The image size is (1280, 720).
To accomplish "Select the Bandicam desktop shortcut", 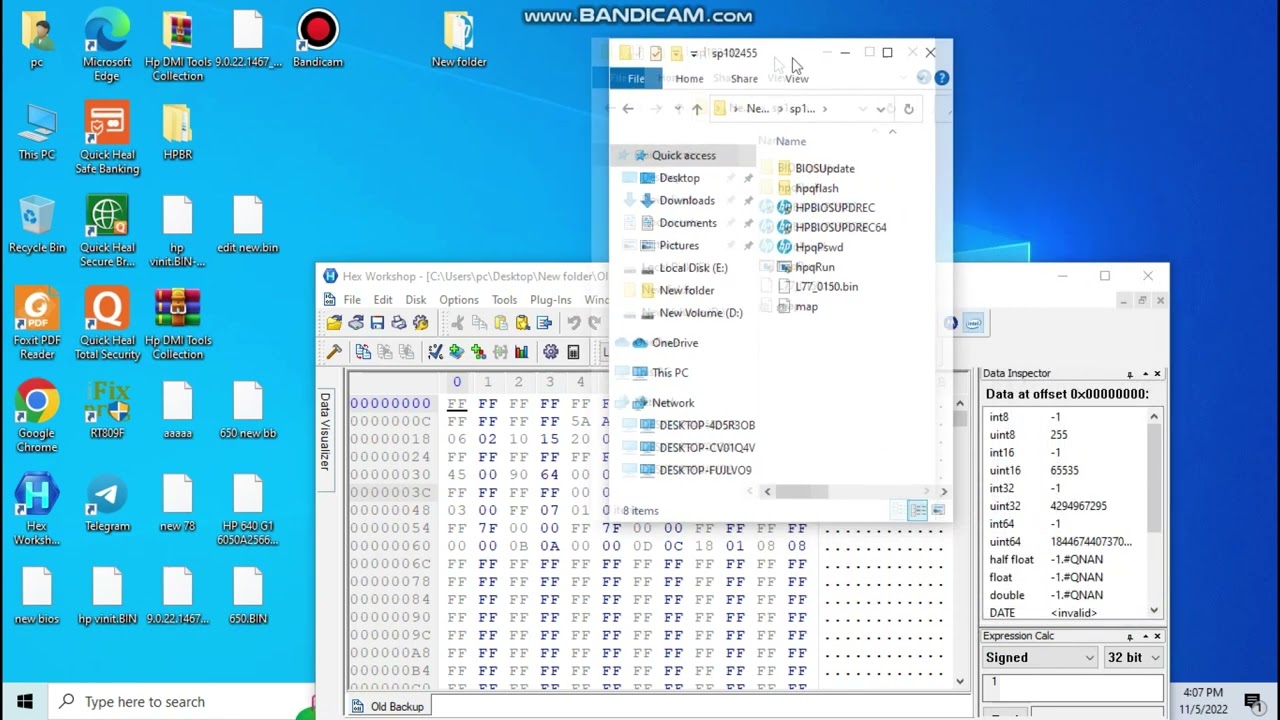I will 318,40.
